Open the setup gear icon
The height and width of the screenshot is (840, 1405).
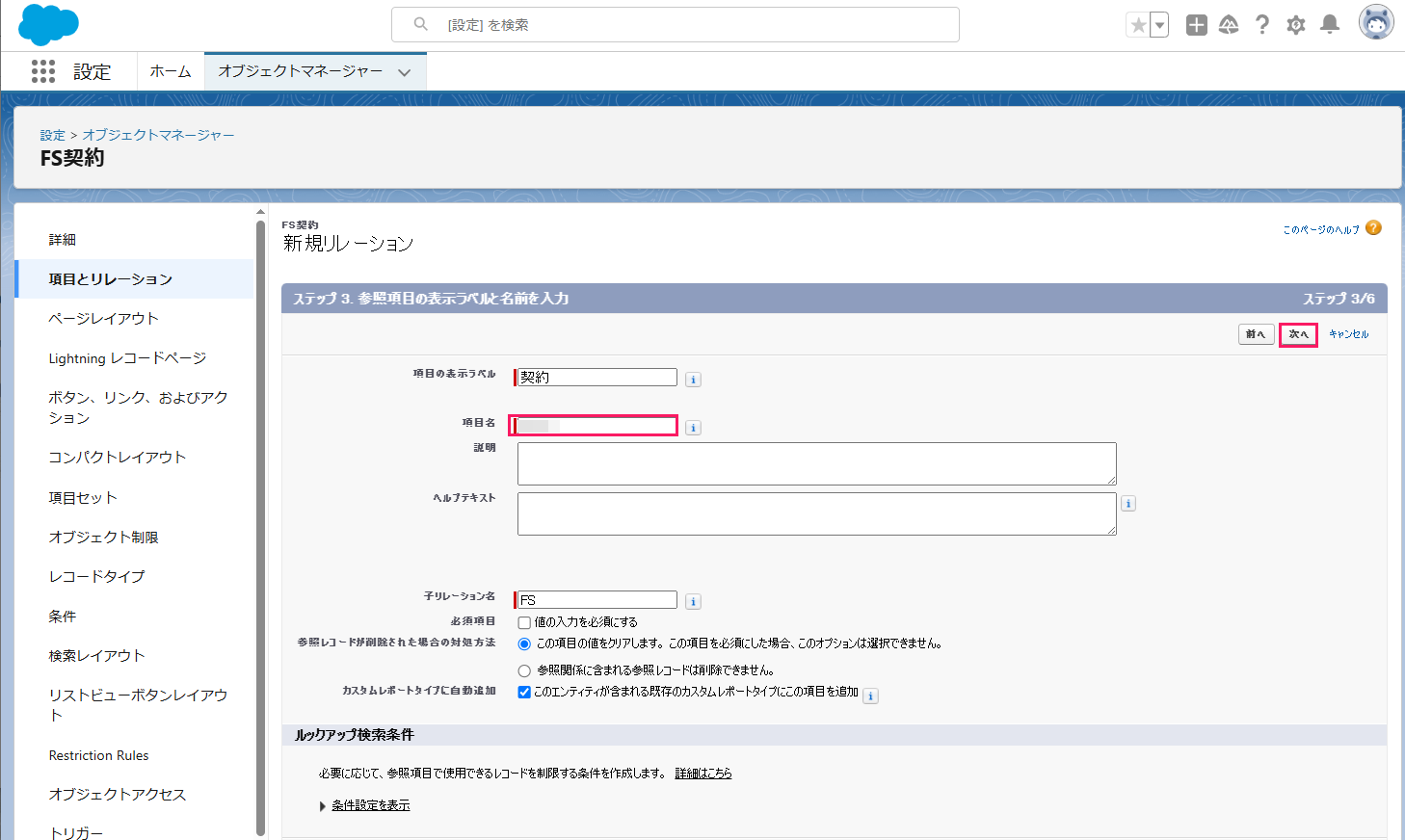tap(1296, 25)
